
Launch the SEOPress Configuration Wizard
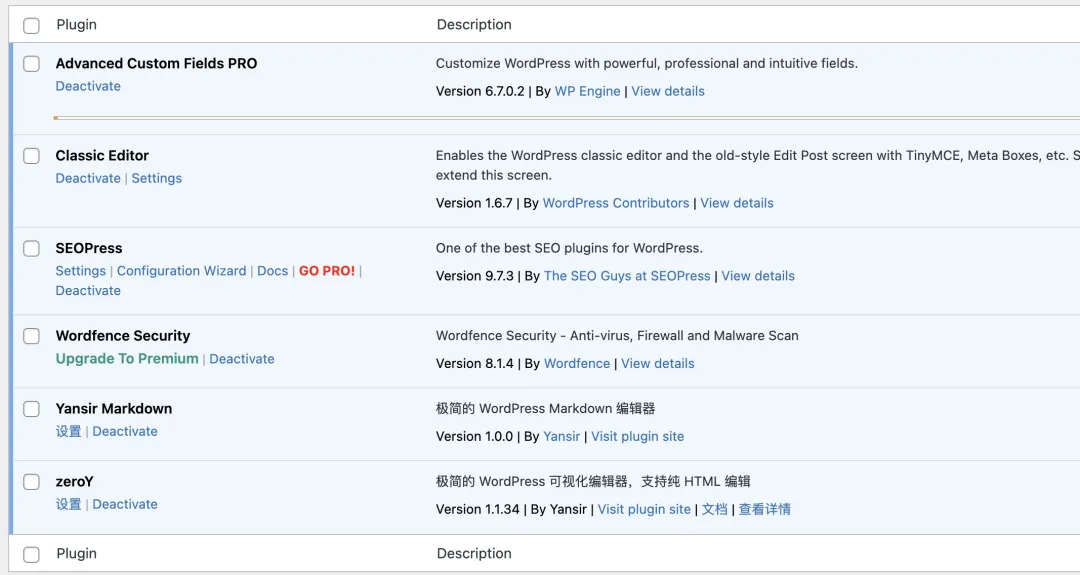pos(181,271)
